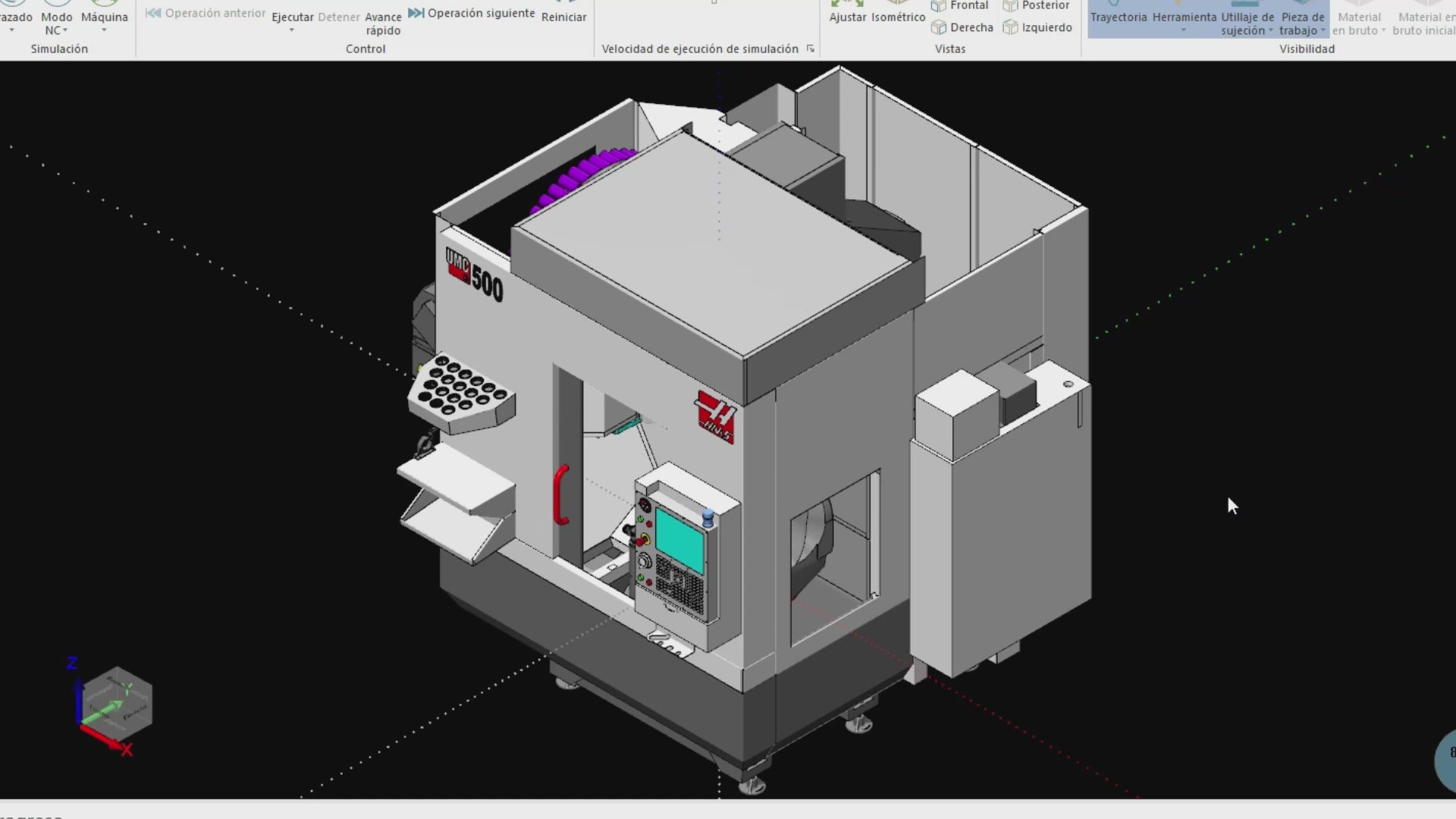Open the Velocidad de ejecución de simulación settings
1456x819 pixels.
(x=810, y=49)
